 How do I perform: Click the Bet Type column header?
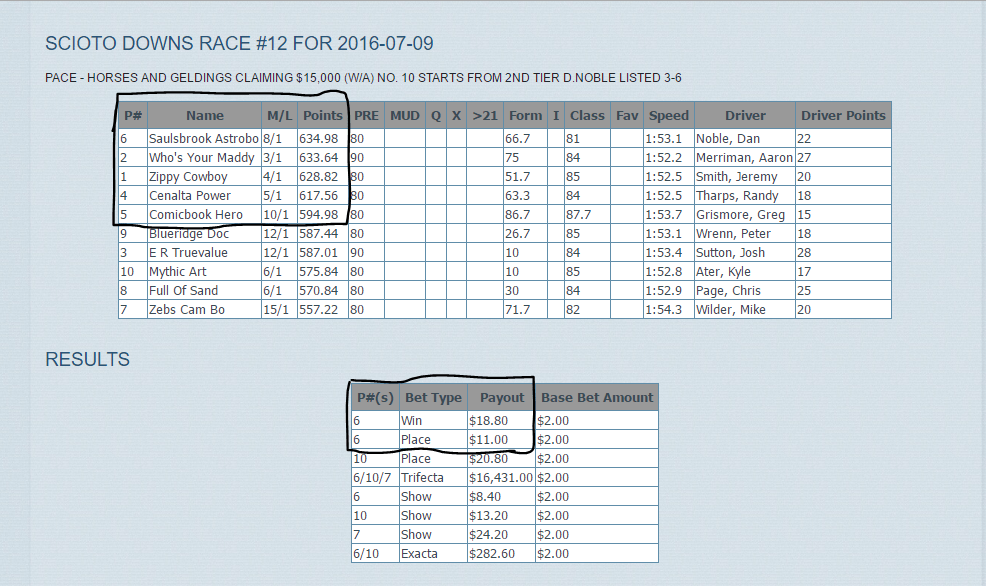pos(433,397)
